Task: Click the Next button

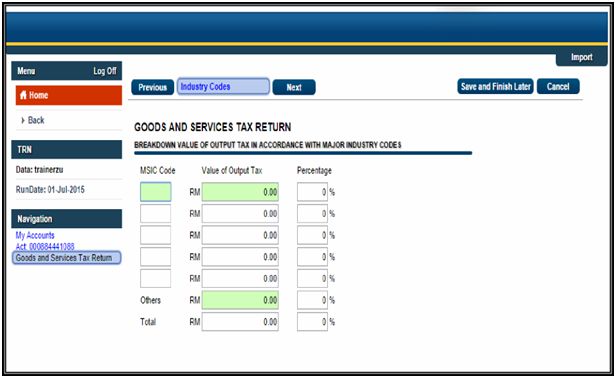Action: click(x=294, y=87)
